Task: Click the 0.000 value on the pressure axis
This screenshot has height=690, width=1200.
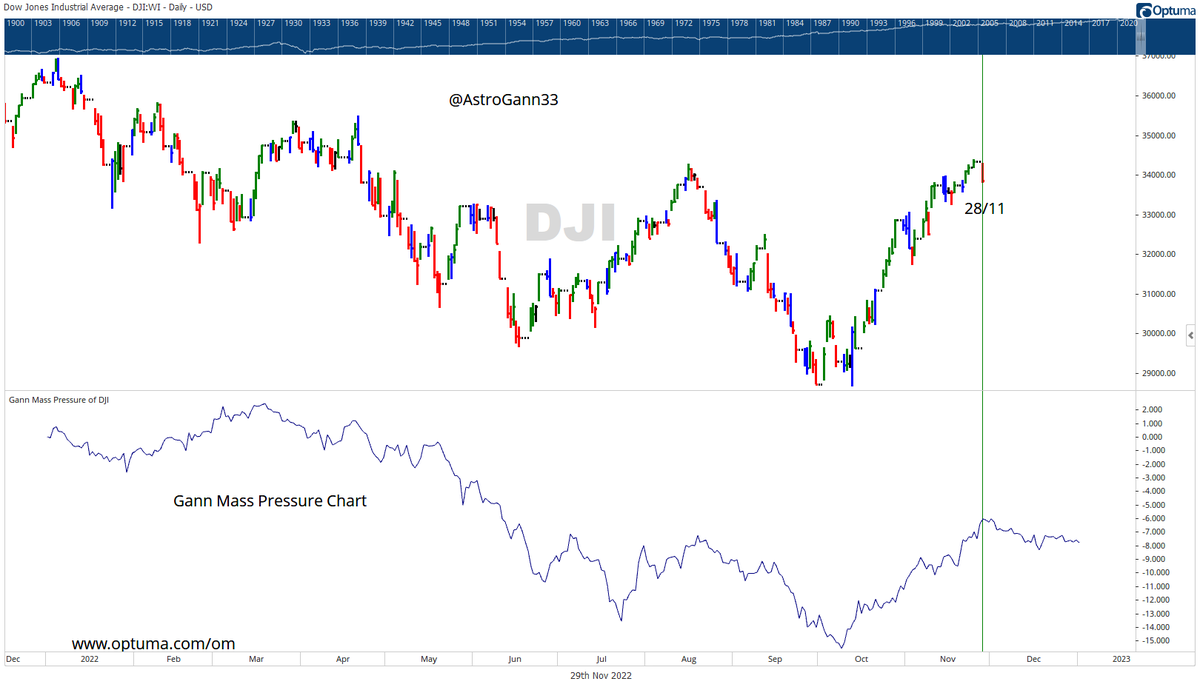Action: (x=1152, y=437)
